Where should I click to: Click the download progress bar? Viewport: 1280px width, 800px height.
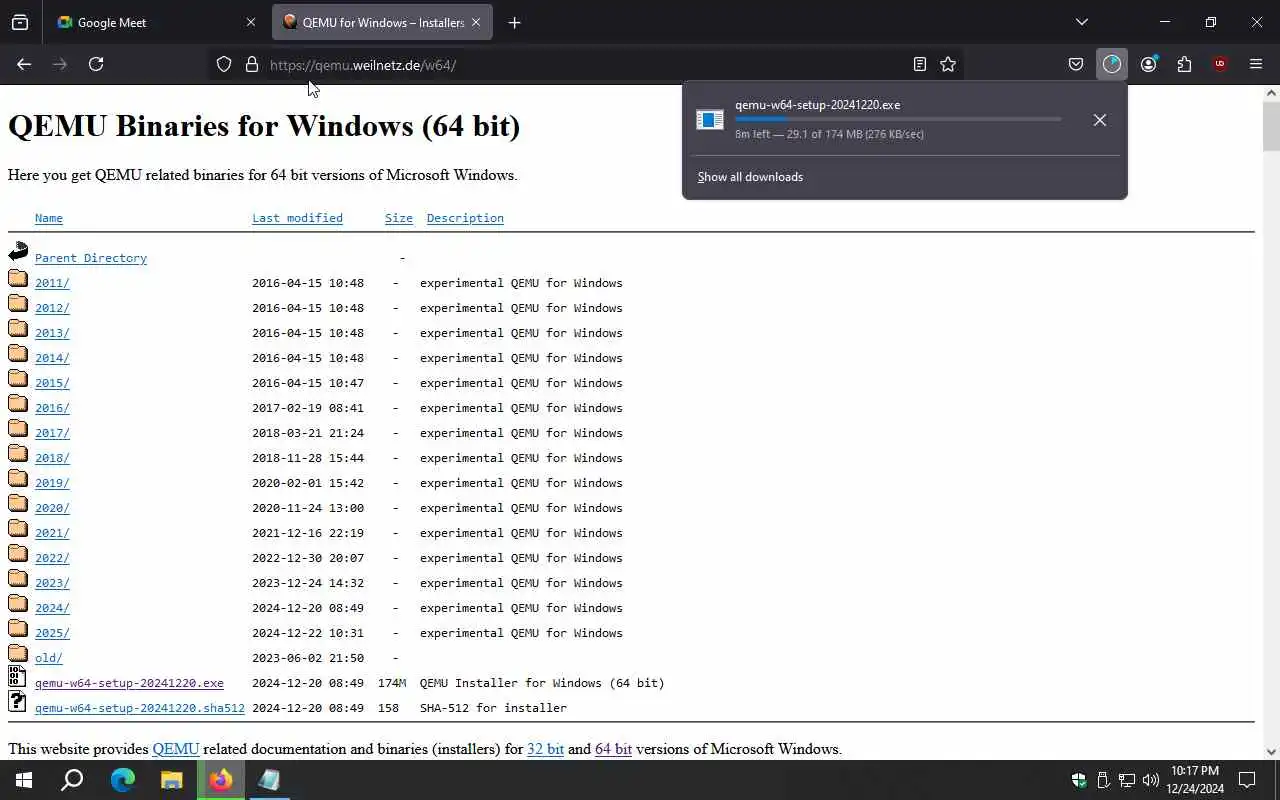(898, 119)
